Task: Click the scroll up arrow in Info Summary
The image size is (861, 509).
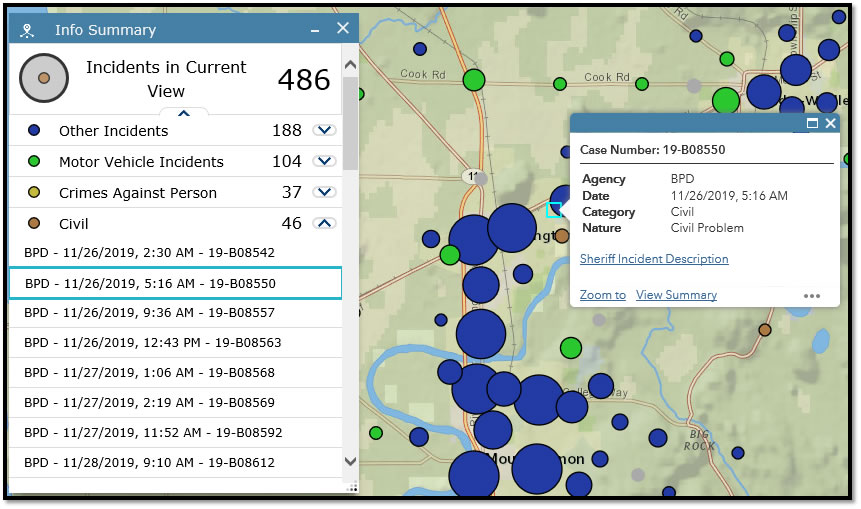Action: pyautogui.click(x=350, y=64)
